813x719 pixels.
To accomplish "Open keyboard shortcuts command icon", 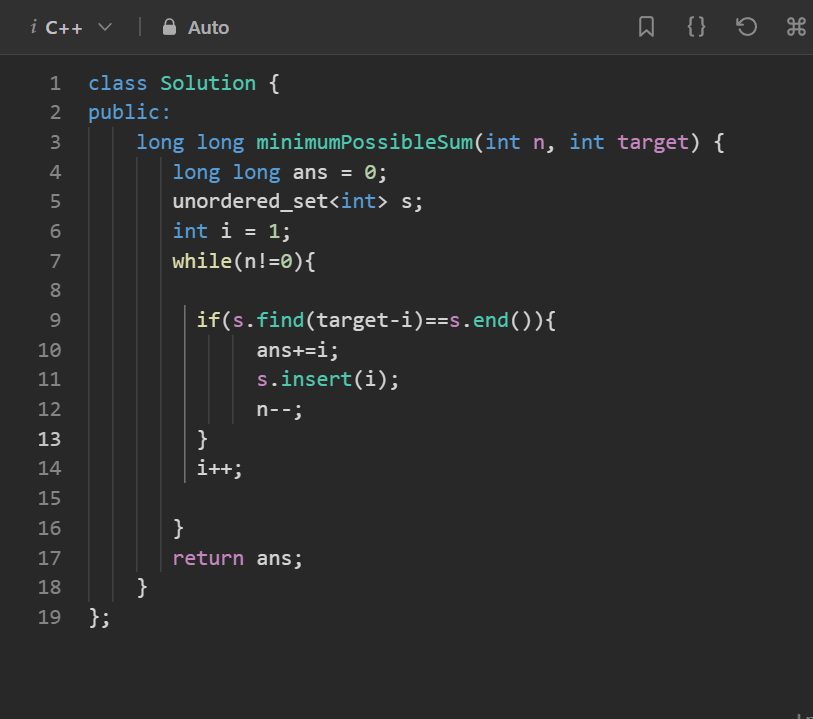I will [796, 27].
